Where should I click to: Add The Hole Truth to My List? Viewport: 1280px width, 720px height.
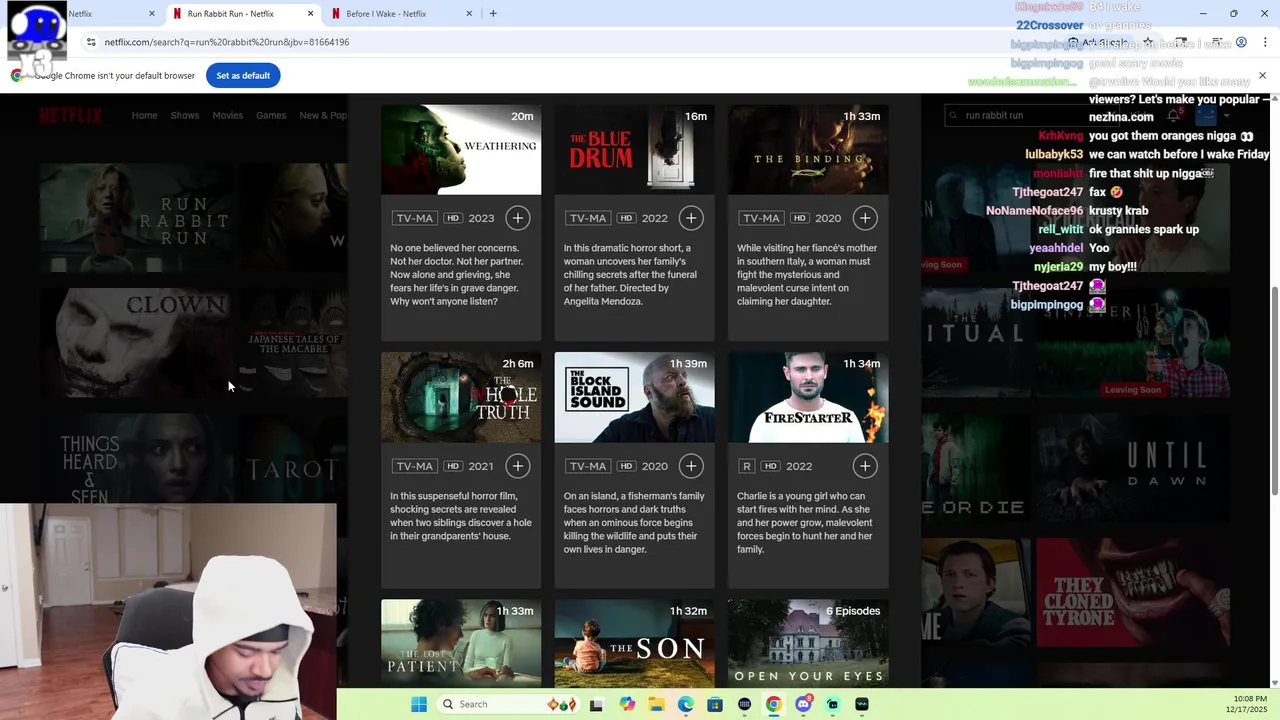tap(517, 466)
